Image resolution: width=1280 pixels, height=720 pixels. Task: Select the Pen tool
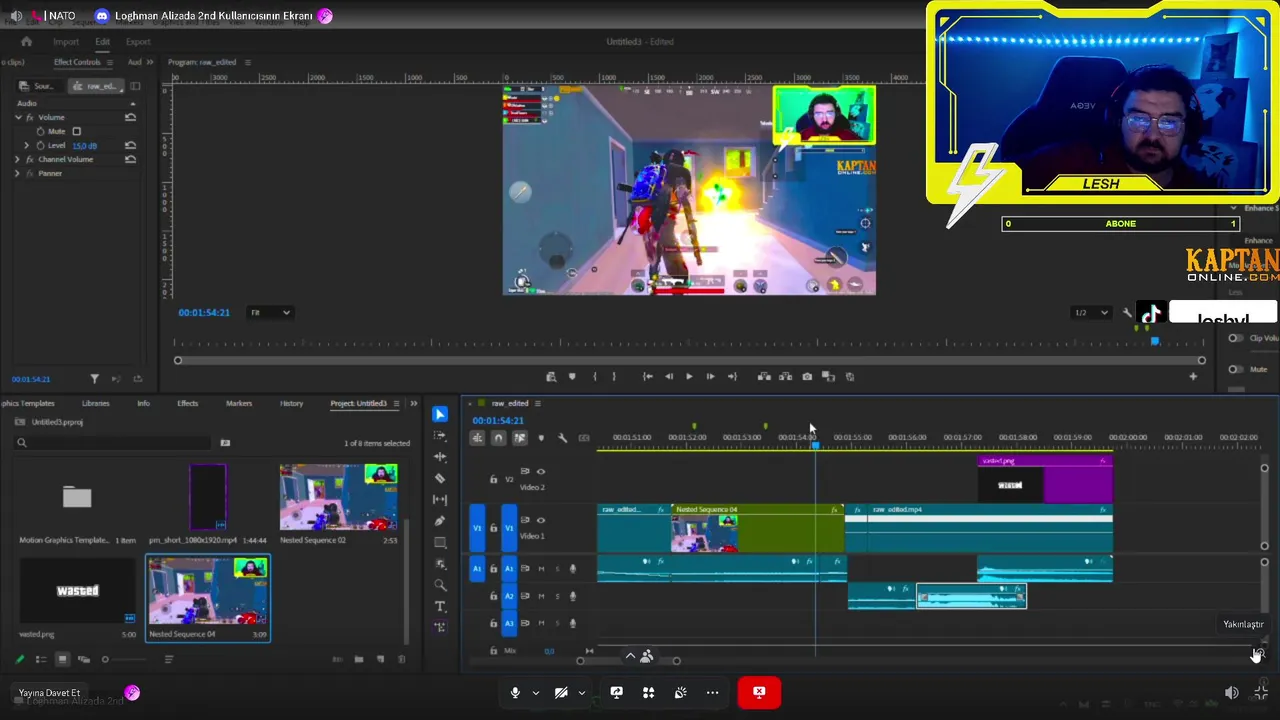(x=440, y=521)
